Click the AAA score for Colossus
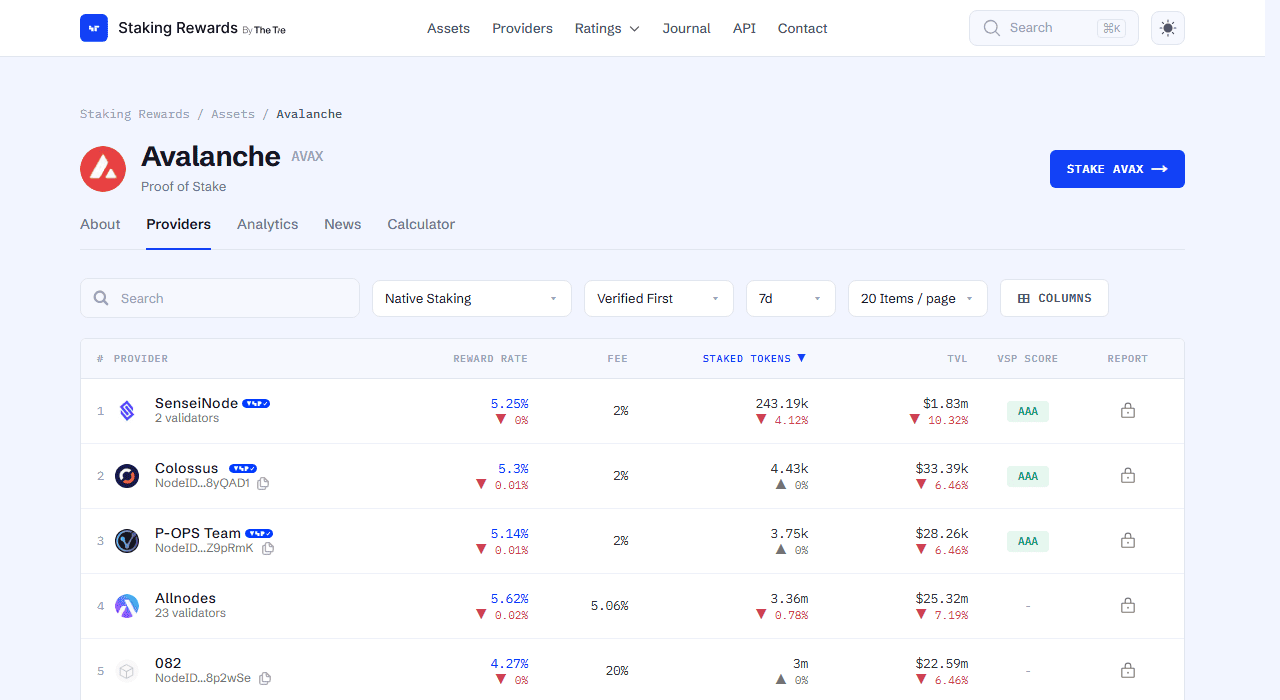Viewport: 1280px width, 700px height. [x=1028, y=476]
